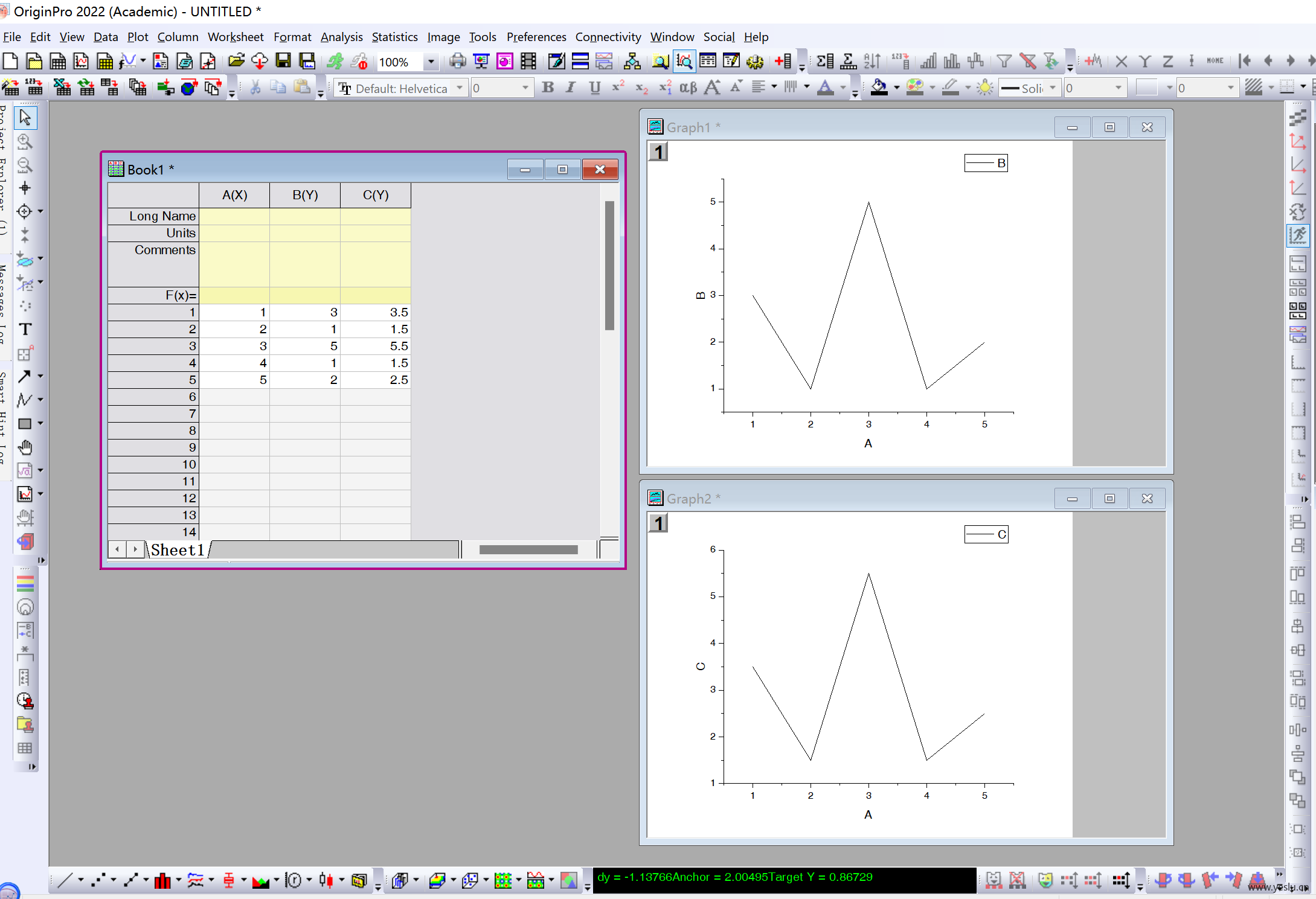Open the Worksheet menu
The image size is (1316, 899).
[236, 37]
